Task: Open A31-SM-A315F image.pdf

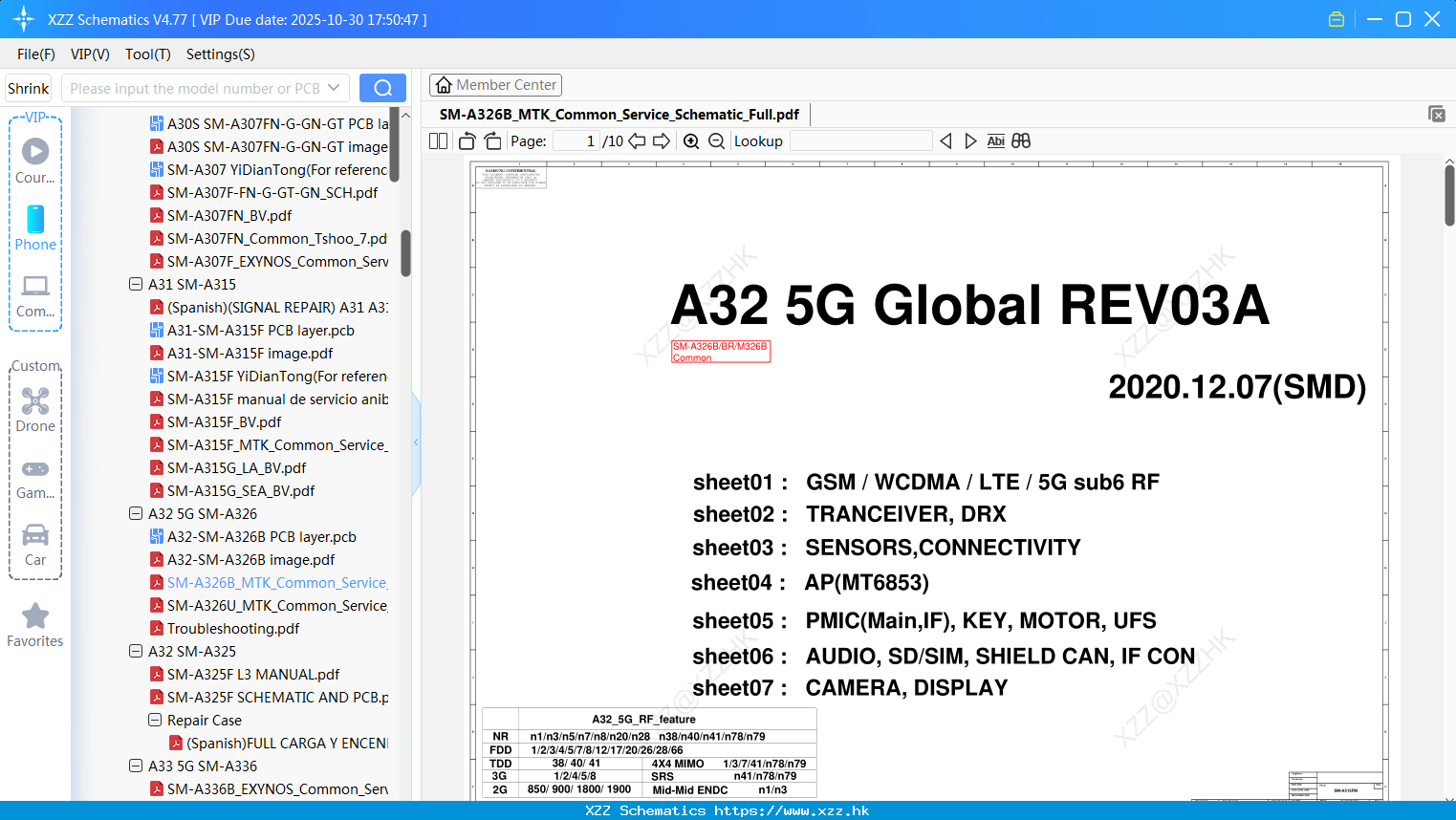Action: [242, 353]
